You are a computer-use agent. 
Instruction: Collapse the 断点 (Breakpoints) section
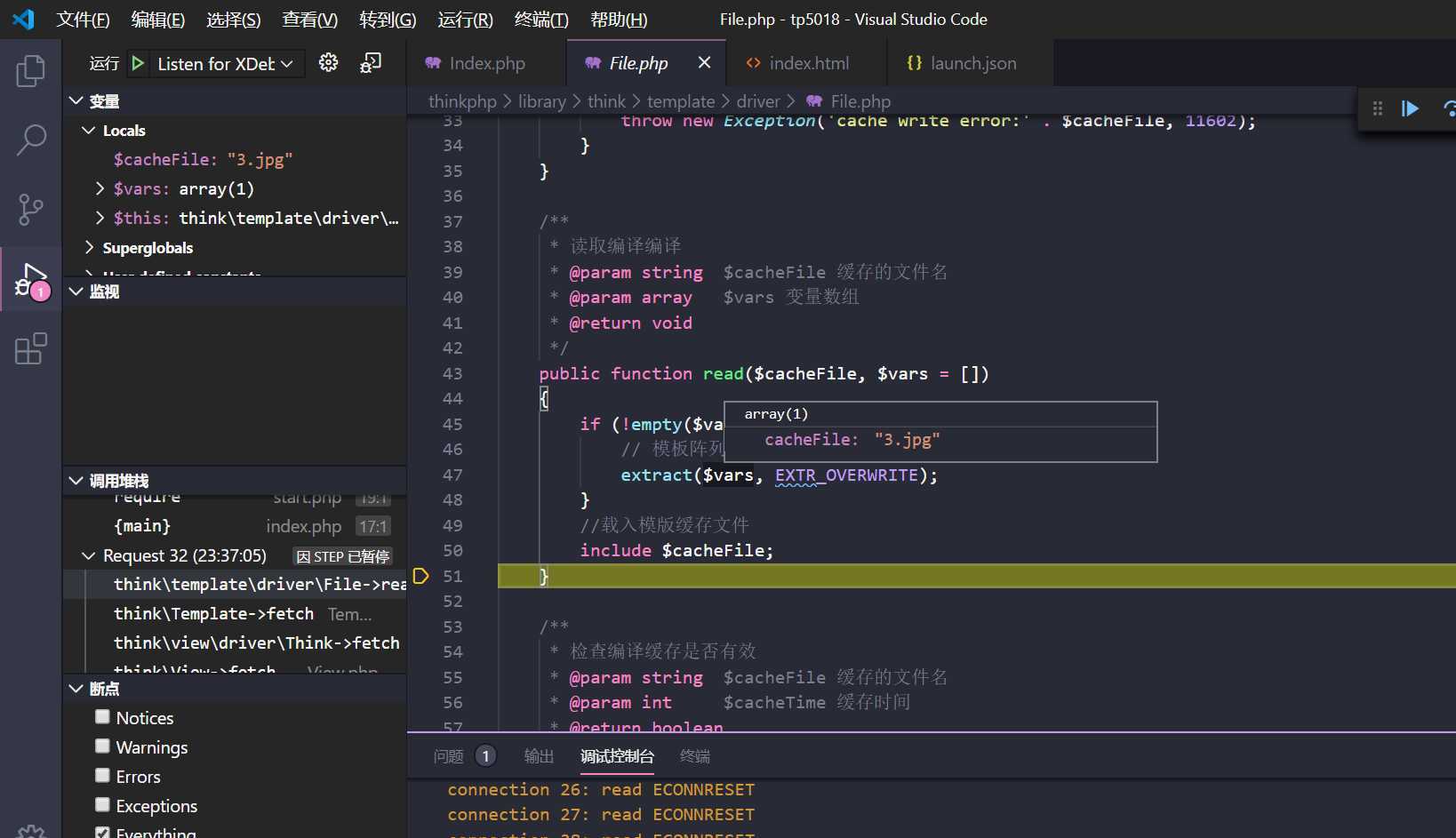[76, 689]
